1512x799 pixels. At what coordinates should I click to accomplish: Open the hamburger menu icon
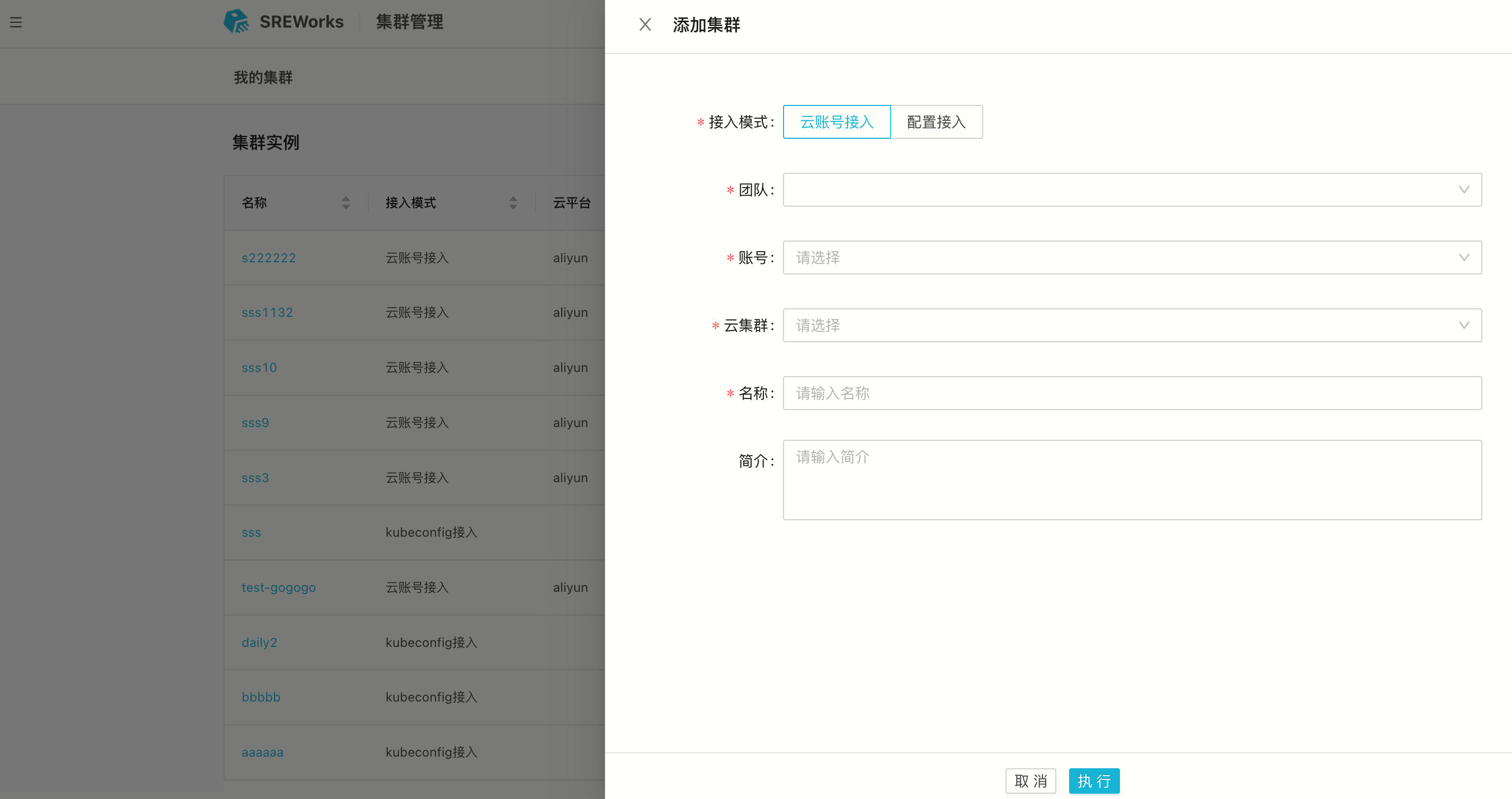coord(16,22)
